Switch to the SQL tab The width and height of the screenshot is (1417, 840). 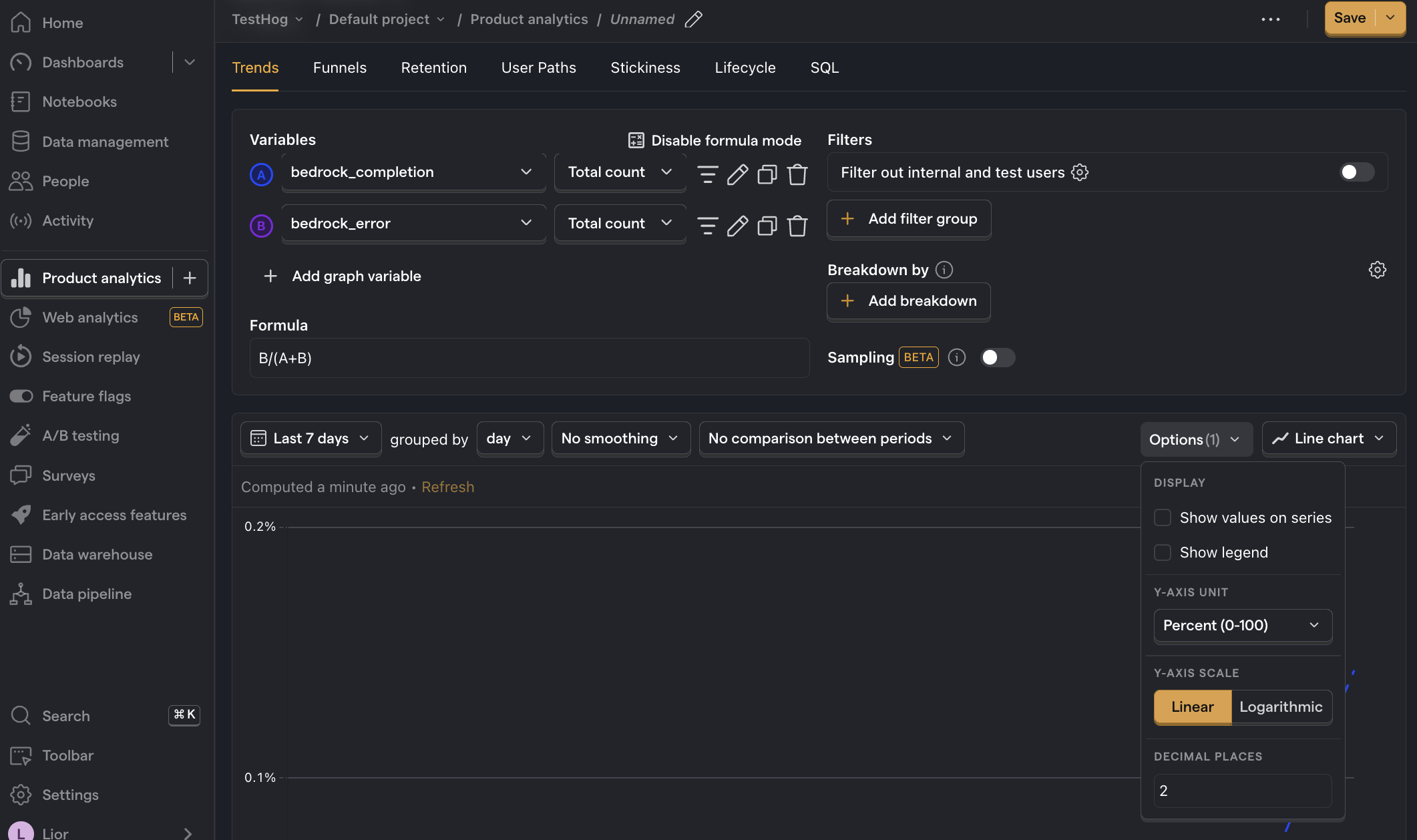click(x=825, y=67)
